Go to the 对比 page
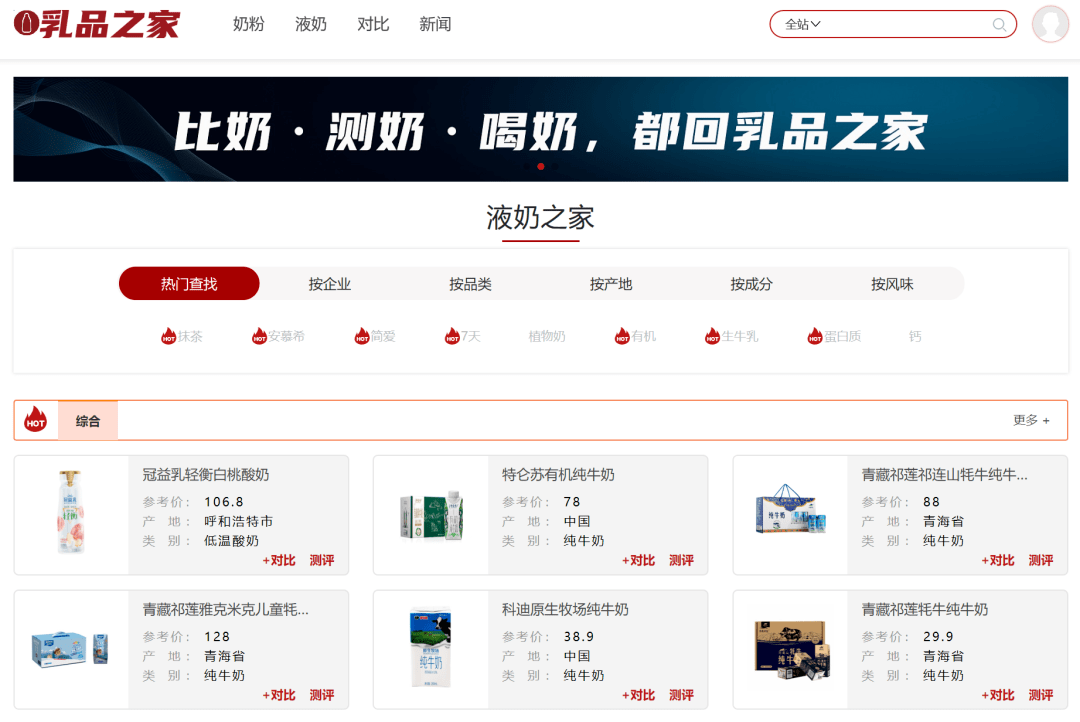The height and width of the screenshot is (722, 1080). tap(373, 24)
